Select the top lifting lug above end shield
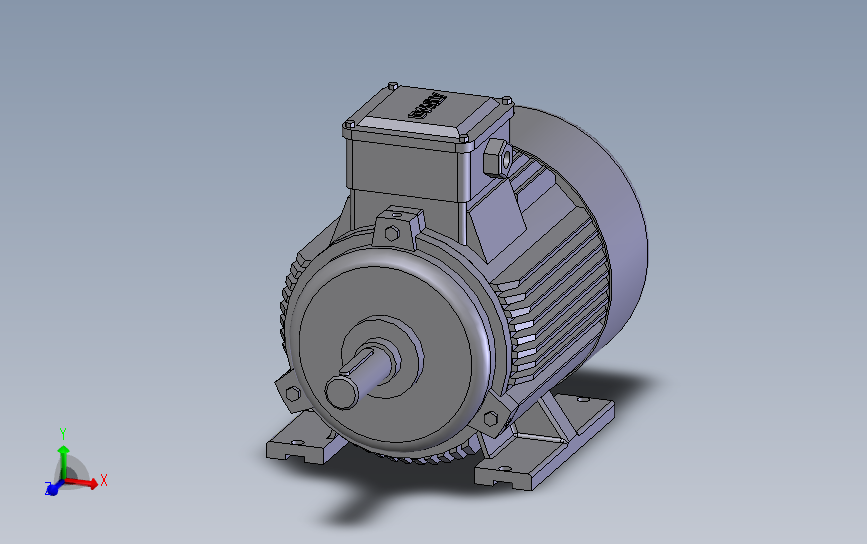The height and width of the screenshot is (544, 867). coord(398,227)
